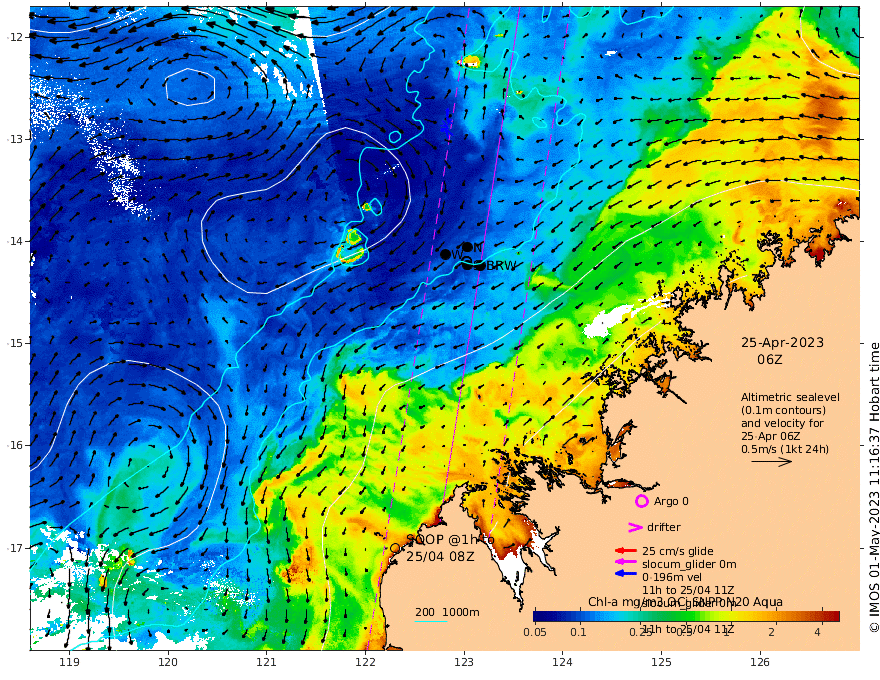Click the dark red end of colorbar
880x680 pixels.
click(x=835, y=617)
